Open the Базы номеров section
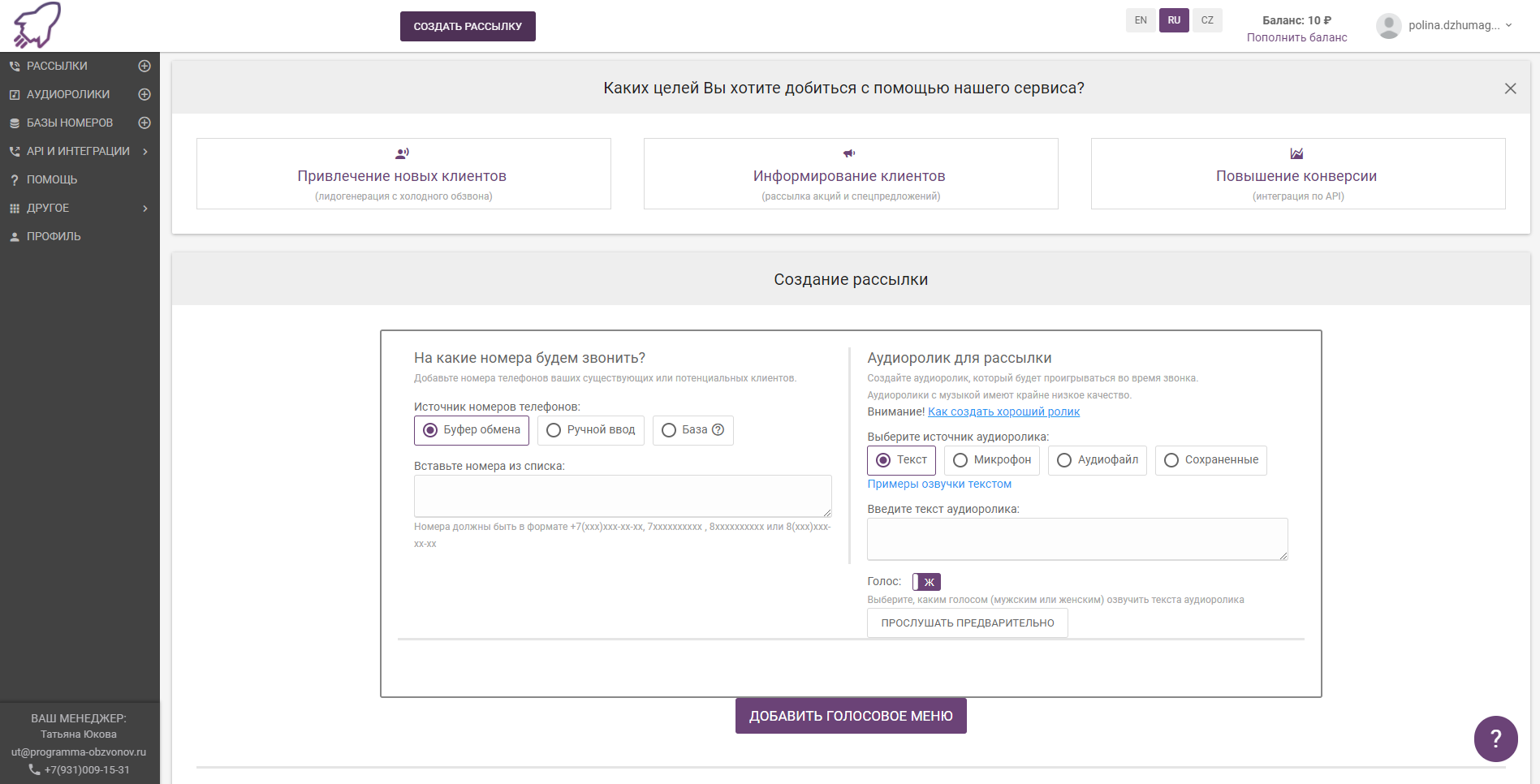The height and width of the screenshot is (784, 1540). pyautogui.click(x=70, y=123)
